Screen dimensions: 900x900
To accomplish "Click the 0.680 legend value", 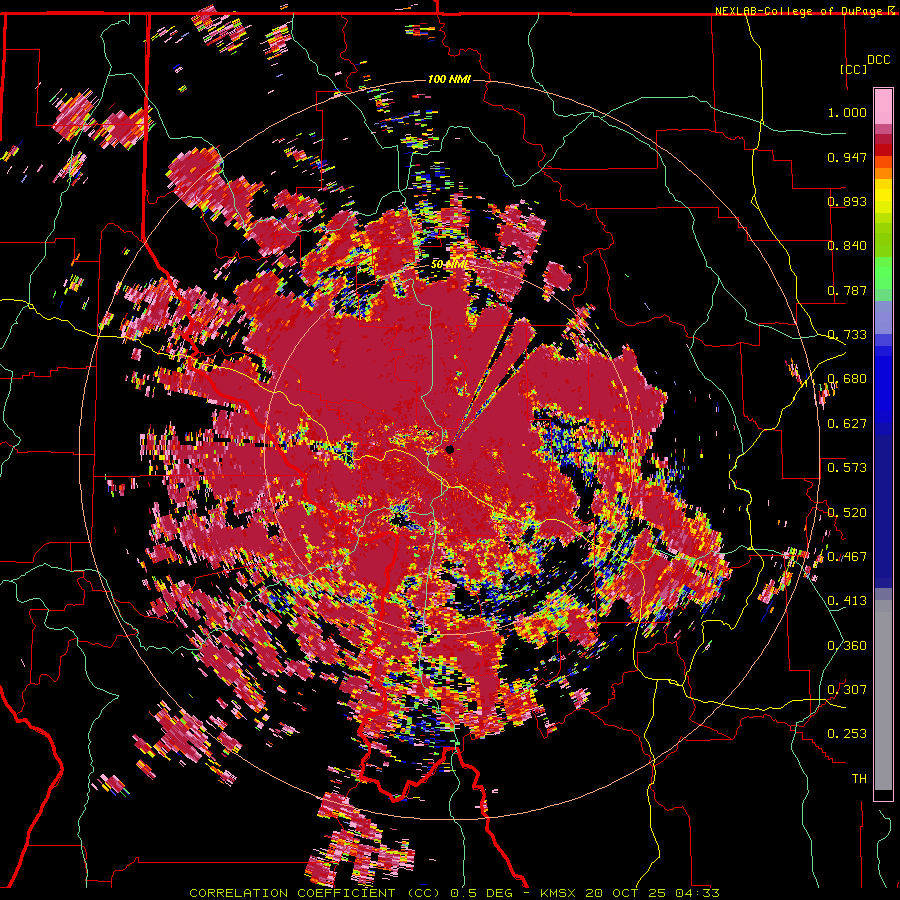I will (x=847, y=379).
